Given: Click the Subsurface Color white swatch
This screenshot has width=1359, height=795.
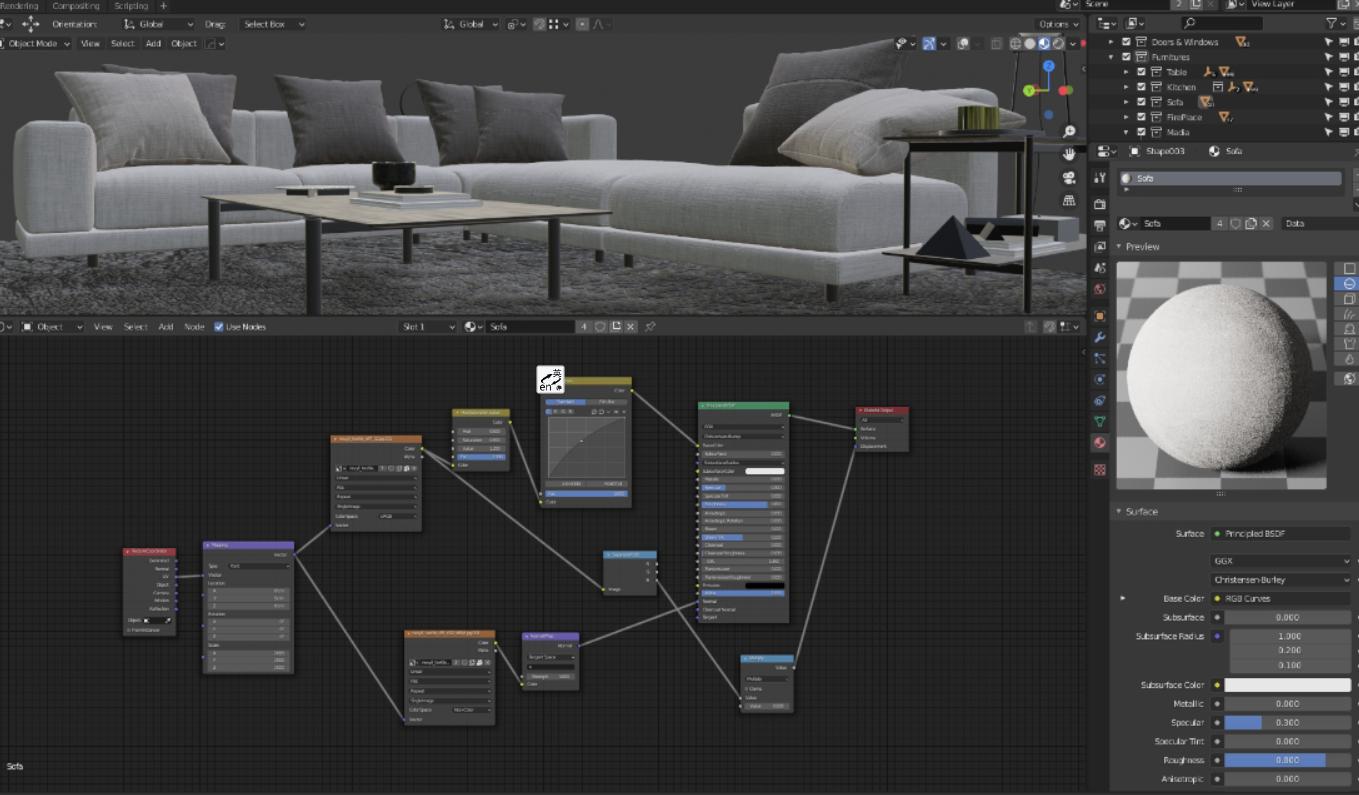Looking at the screenshot, I should (x=1287, y=685).
